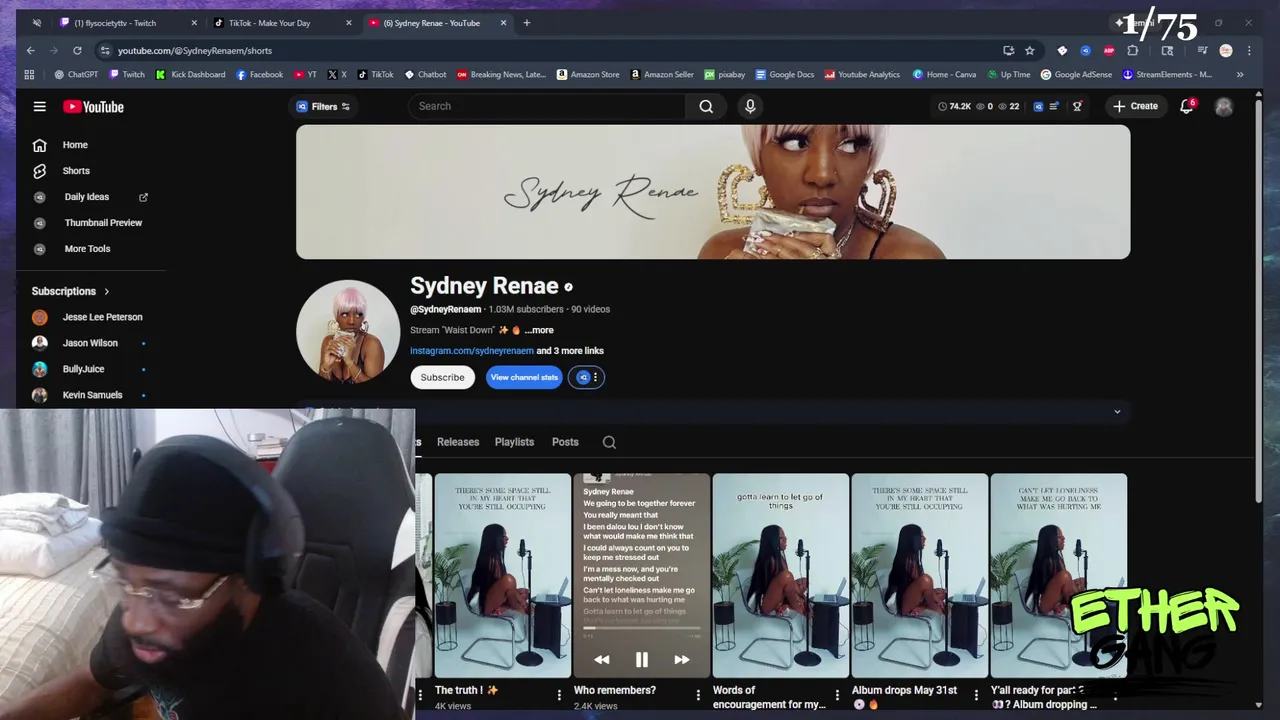Expand the channel description with ...more
1280x720 pixels.
click(x=539, y=330)
